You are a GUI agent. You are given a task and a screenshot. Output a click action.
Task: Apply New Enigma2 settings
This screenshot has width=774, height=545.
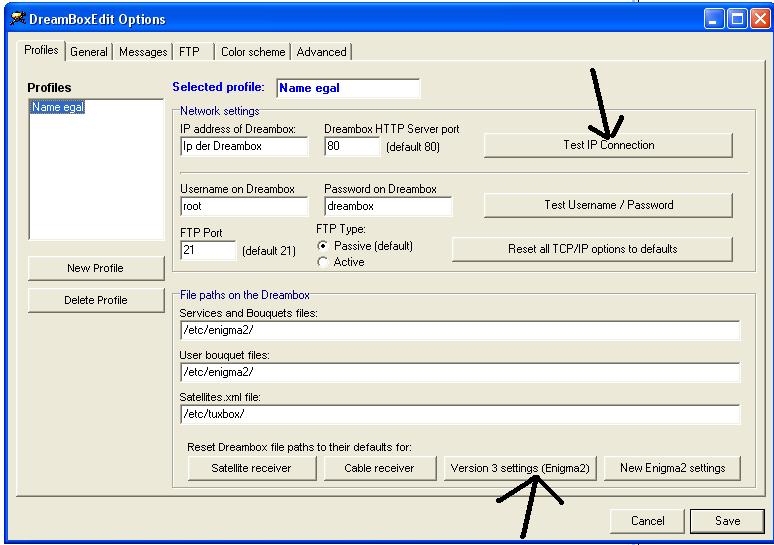tap(672, 468)
